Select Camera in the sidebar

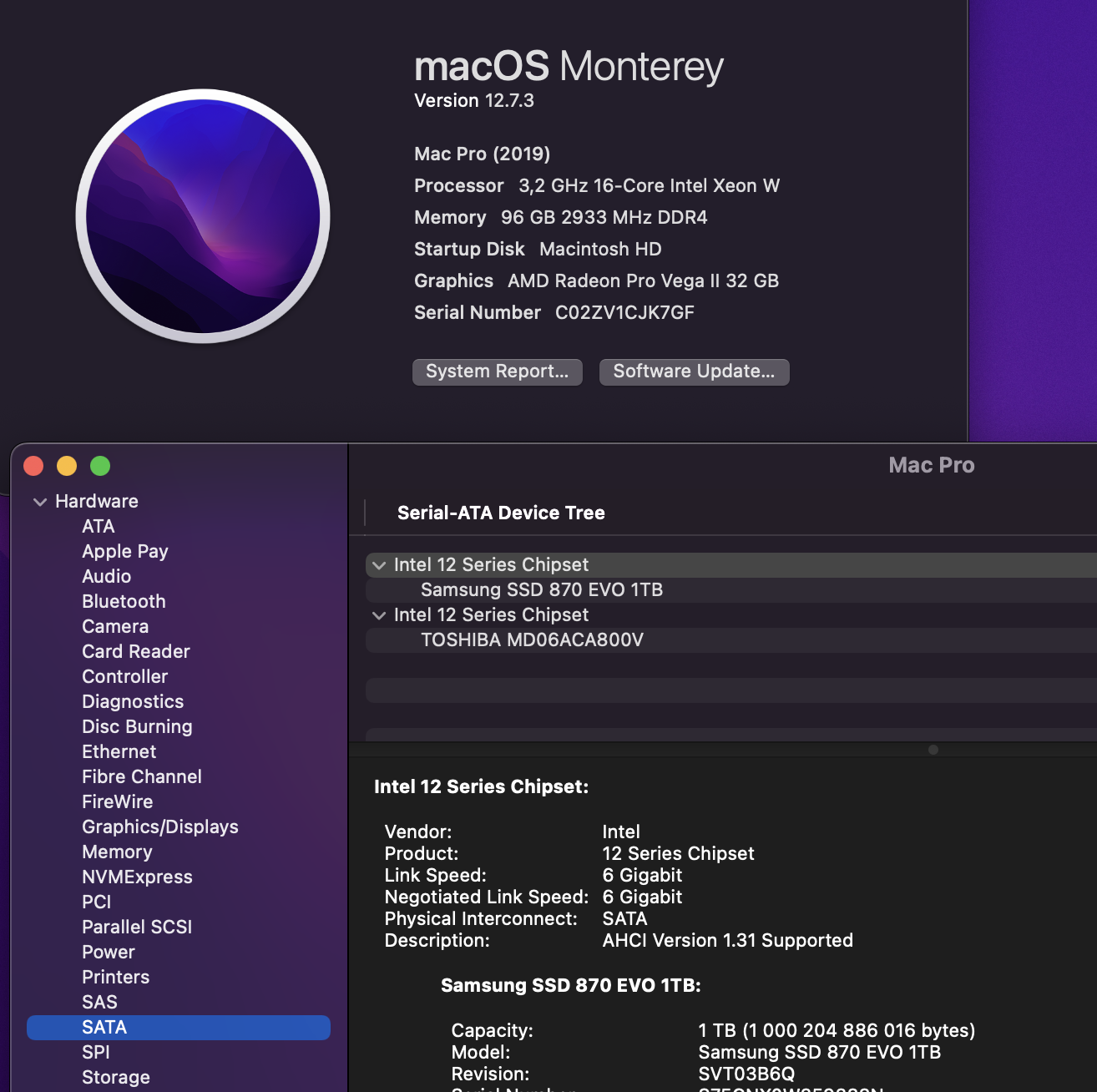(115, 627)
